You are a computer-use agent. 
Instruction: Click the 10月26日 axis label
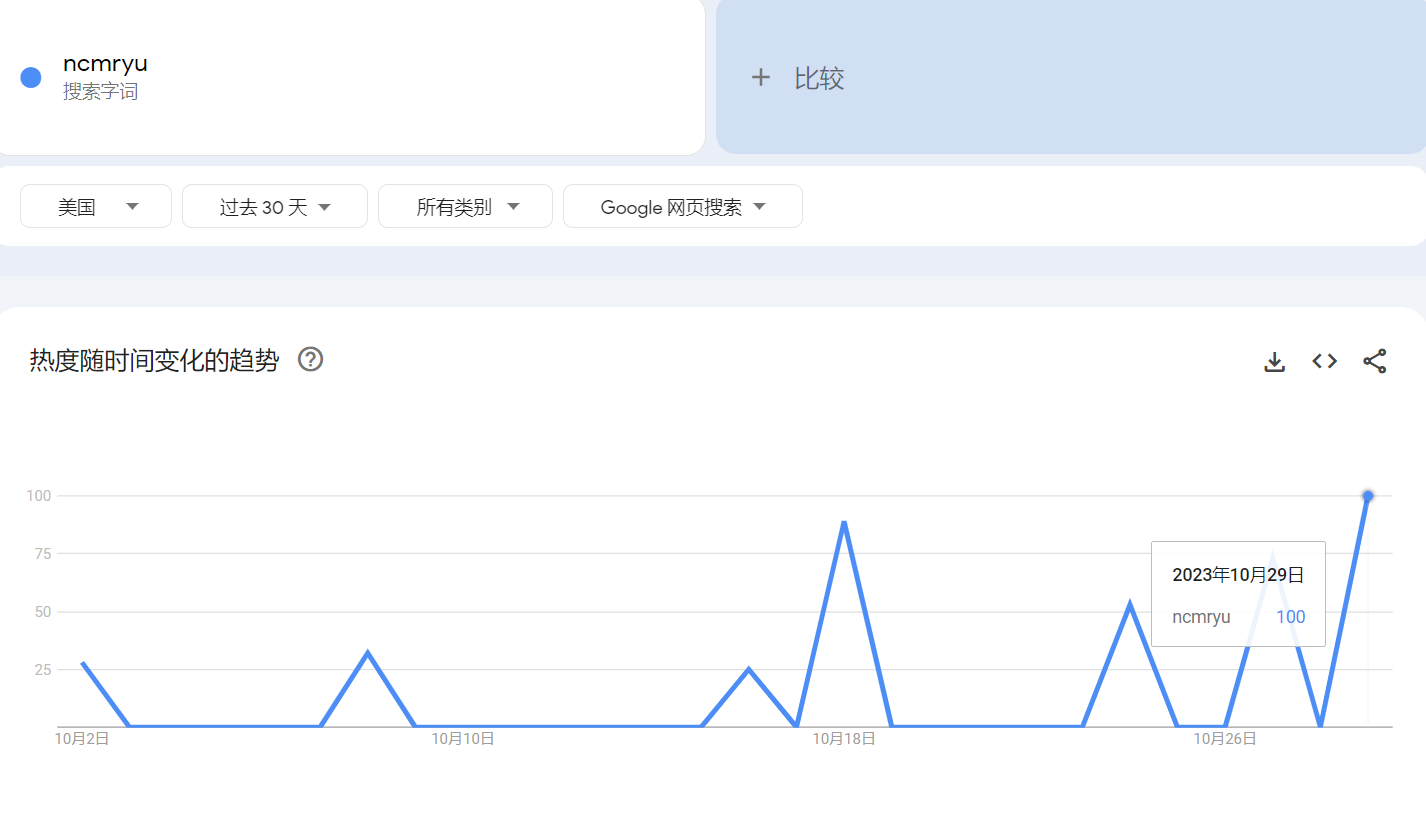1225,739
